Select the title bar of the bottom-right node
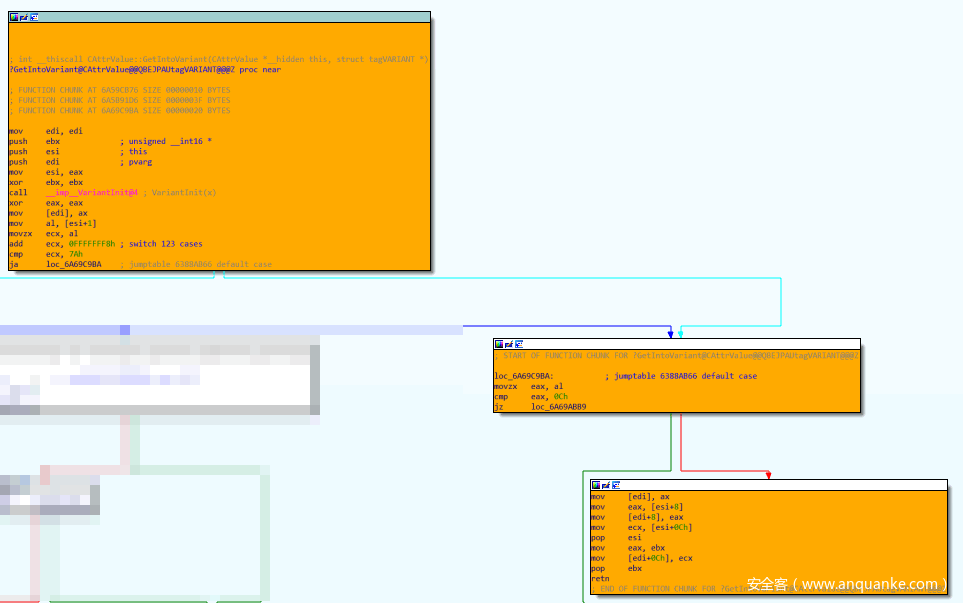 tap(780, 485)
